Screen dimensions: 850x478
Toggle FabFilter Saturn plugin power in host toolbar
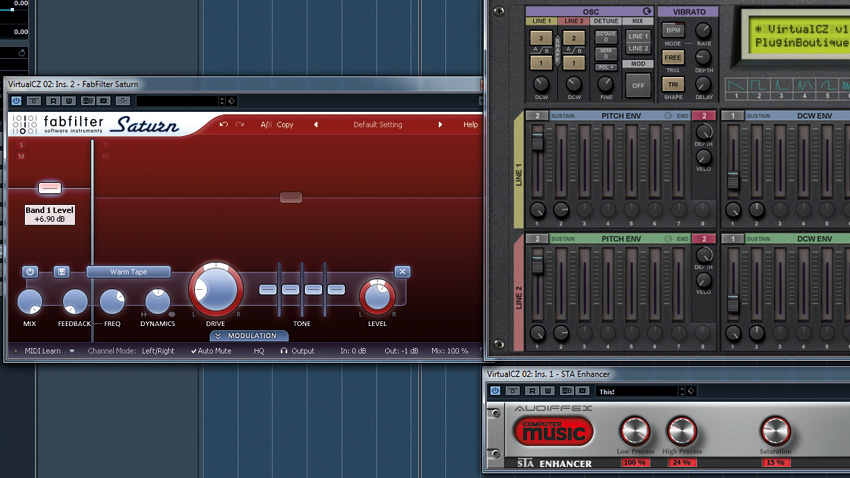(x=16, y=101)
